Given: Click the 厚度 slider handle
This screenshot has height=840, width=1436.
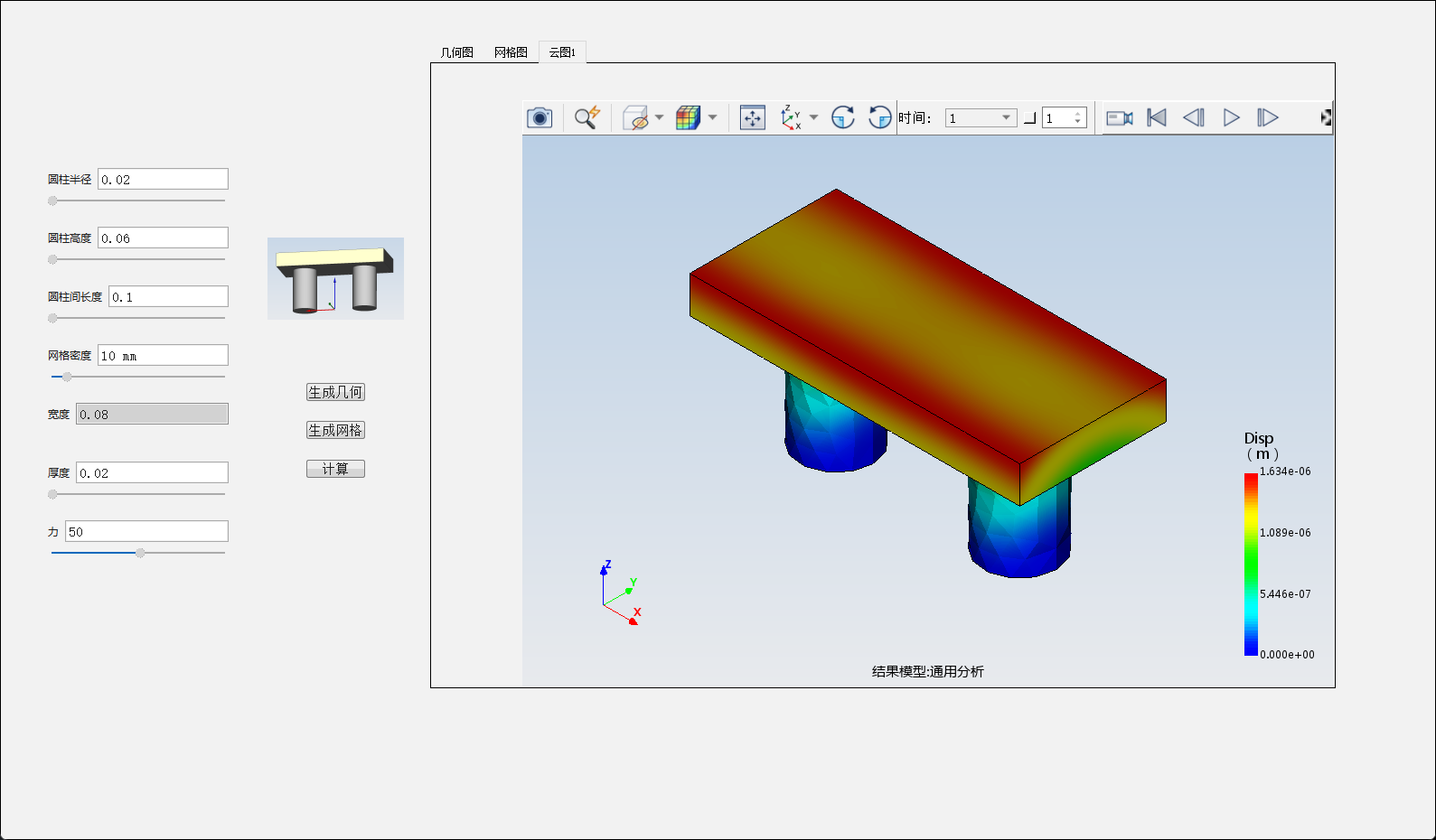Looking at the screenshot, I should [52, 494].
